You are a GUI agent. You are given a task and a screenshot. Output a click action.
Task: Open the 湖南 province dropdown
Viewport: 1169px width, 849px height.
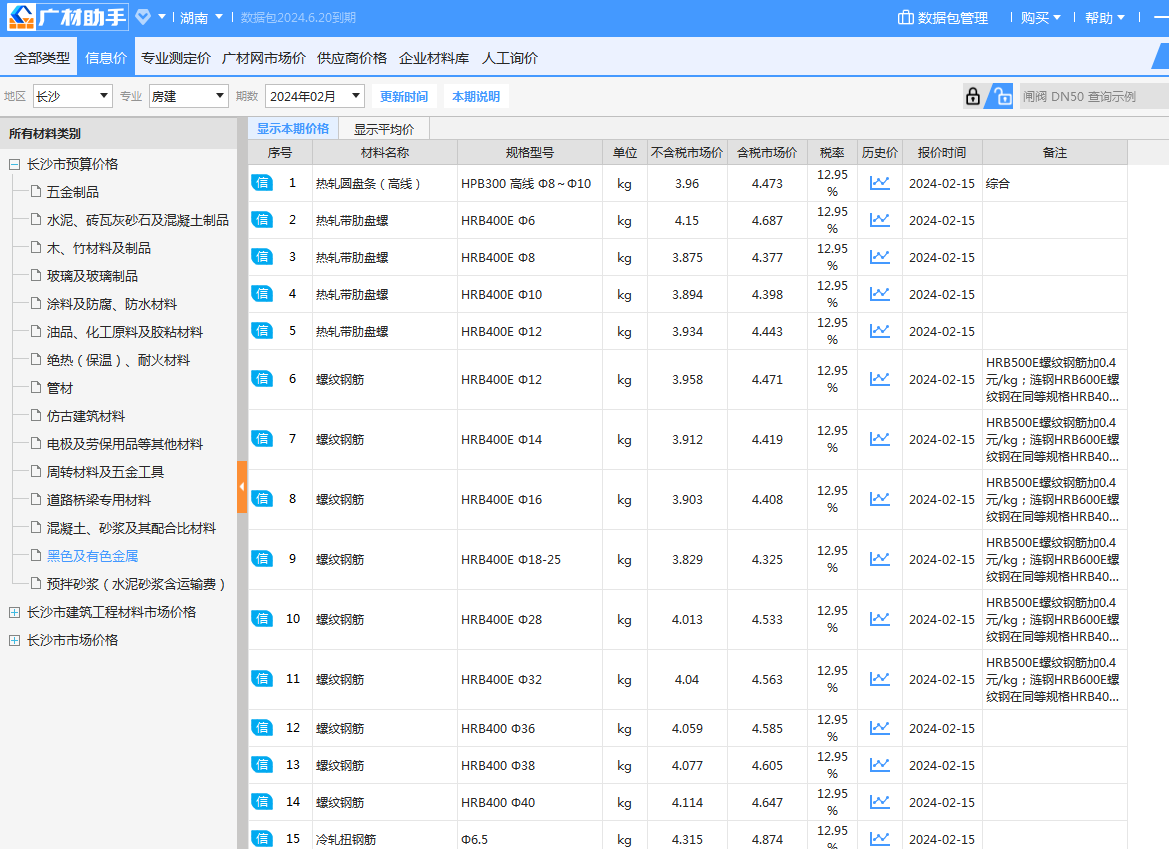tap(201, 17)
